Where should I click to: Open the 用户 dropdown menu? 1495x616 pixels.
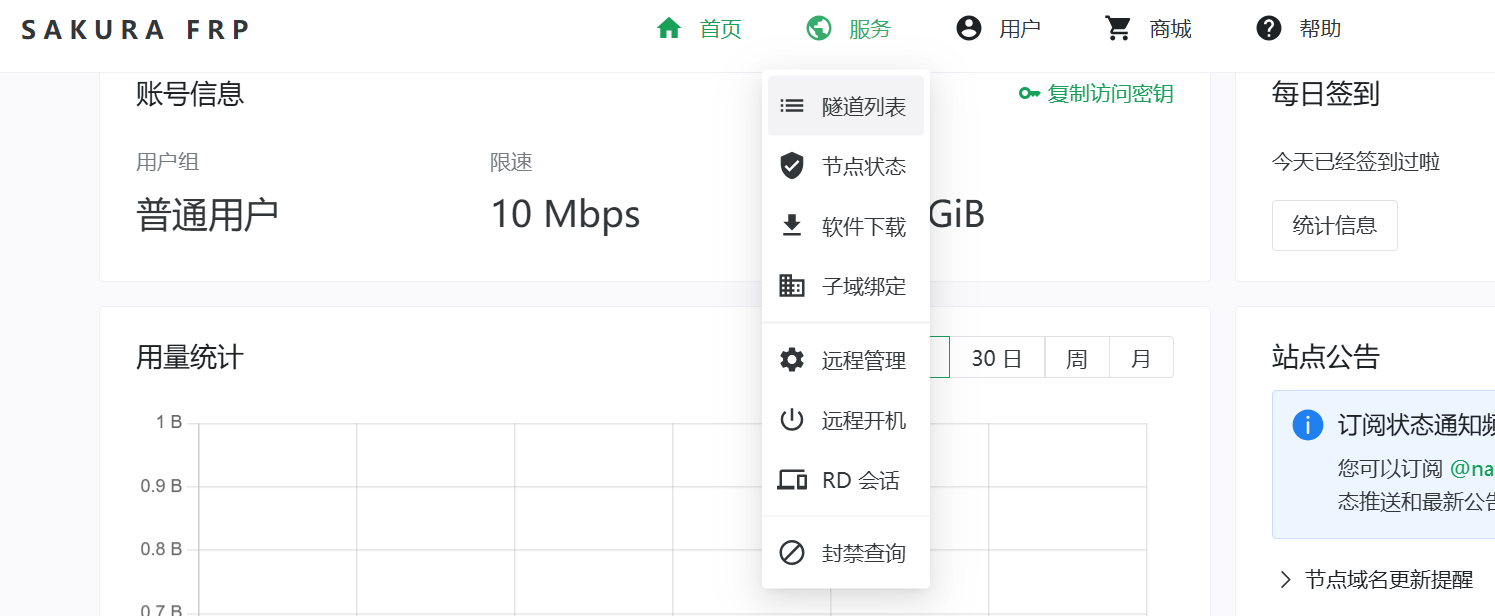tap(998, 29)
